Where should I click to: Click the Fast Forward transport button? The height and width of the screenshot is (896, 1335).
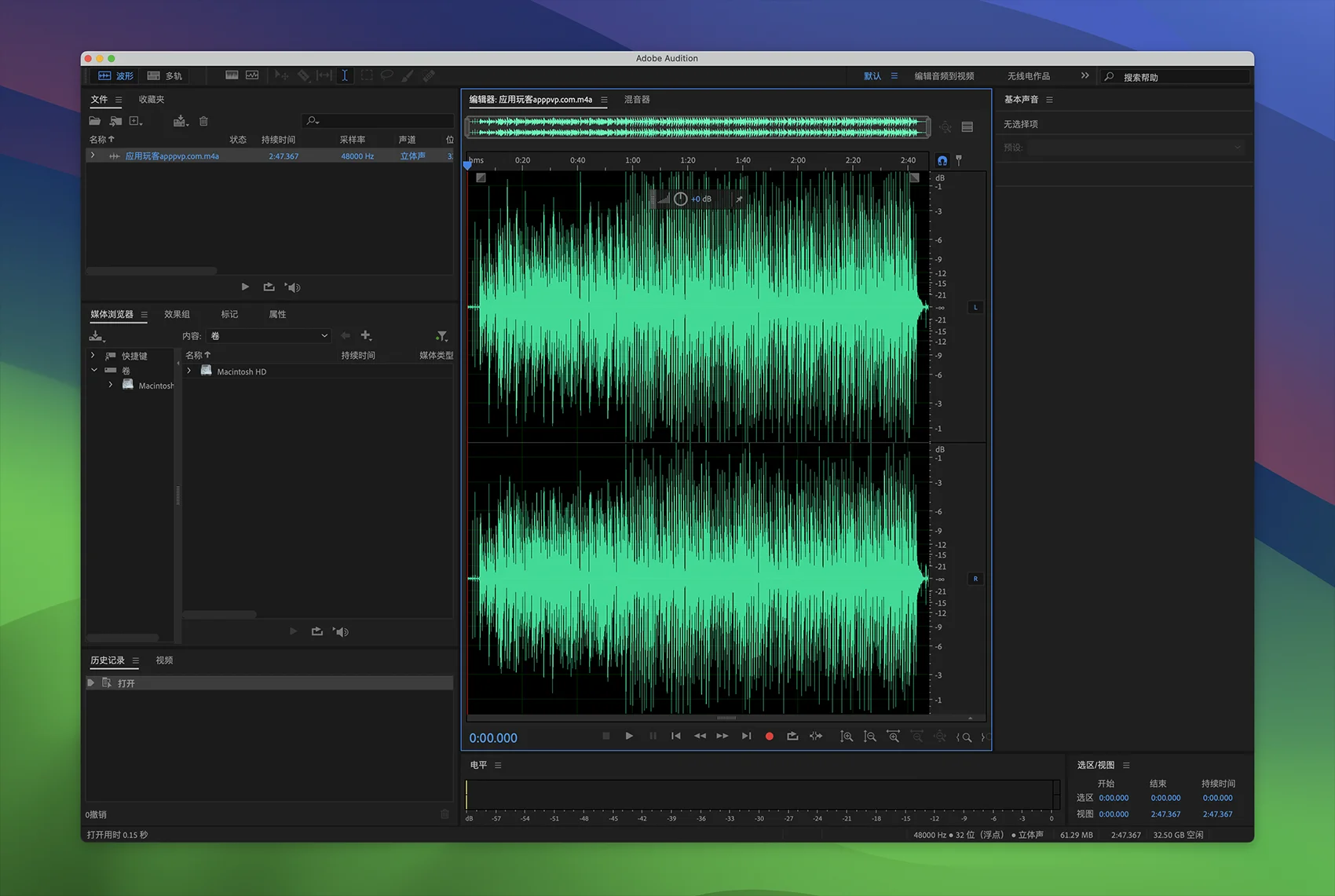pyautogui.click(x=722, y=736)
